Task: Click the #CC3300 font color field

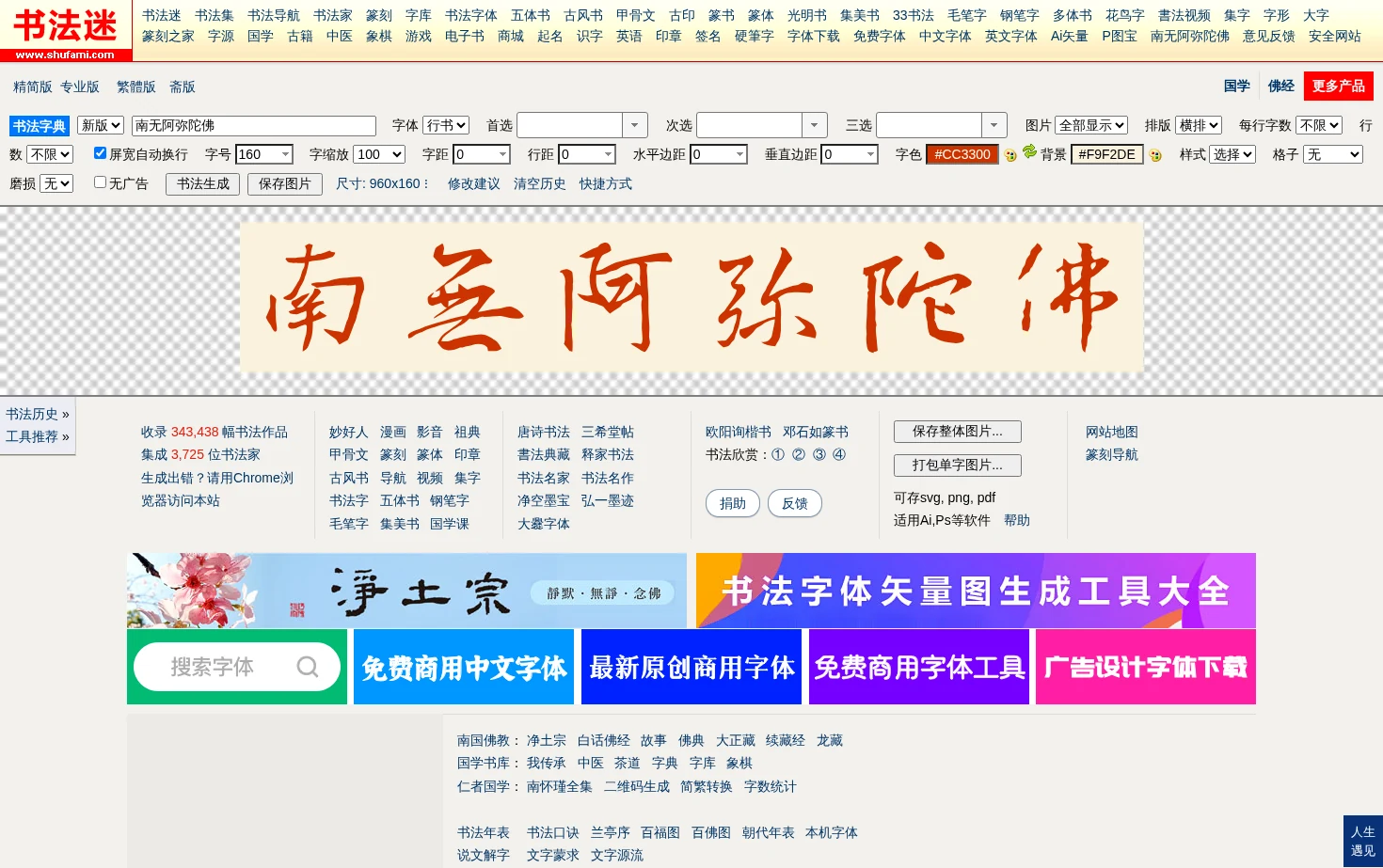Action: click(962, 154)
